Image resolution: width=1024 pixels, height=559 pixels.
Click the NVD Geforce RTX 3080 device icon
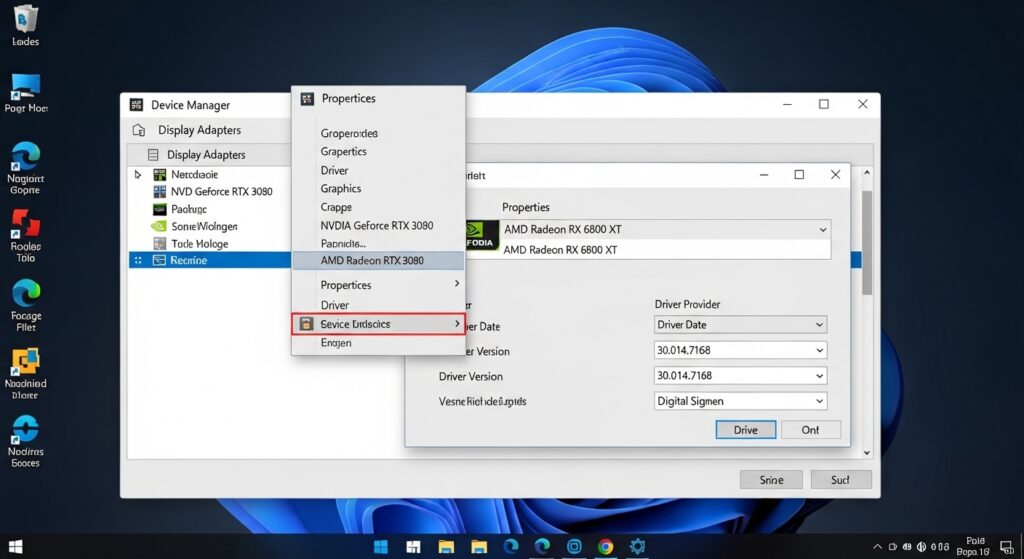[159, 191]
